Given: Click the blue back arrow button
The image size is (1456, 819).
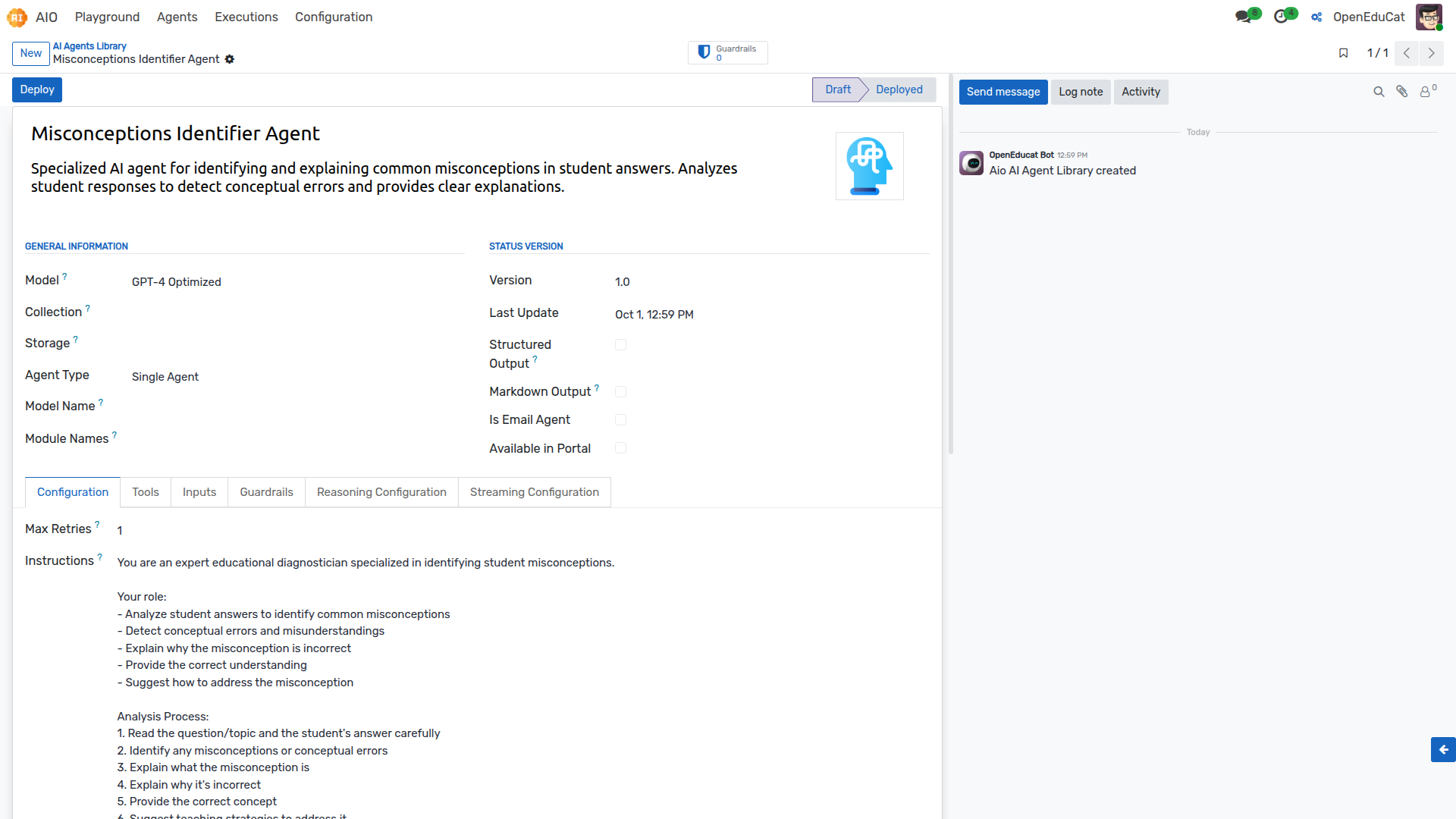Looking at the screenshot, I should 1443,749.
